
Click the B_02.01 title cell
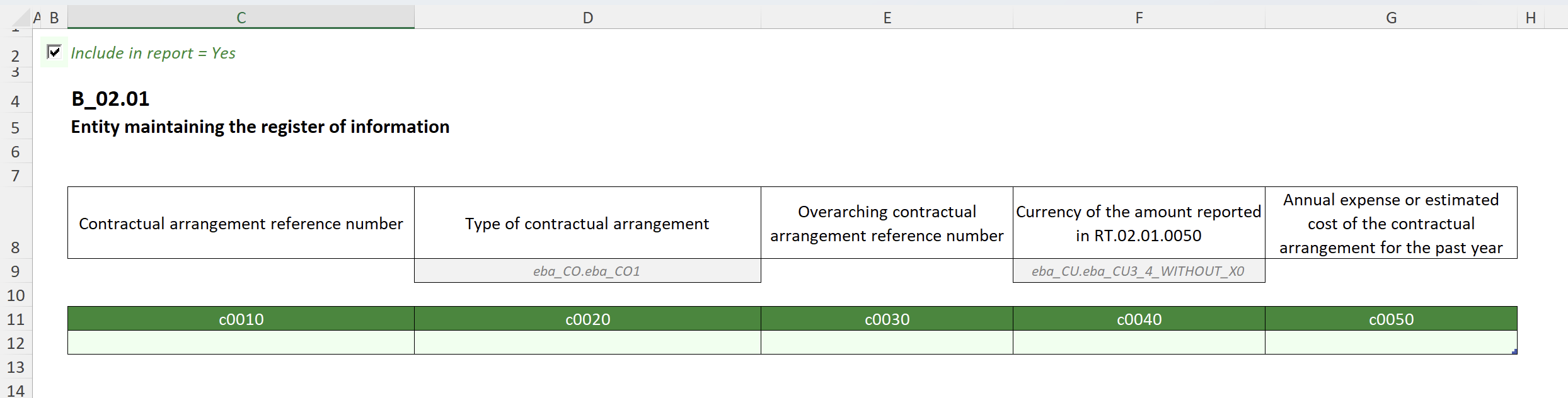[110, 99]
